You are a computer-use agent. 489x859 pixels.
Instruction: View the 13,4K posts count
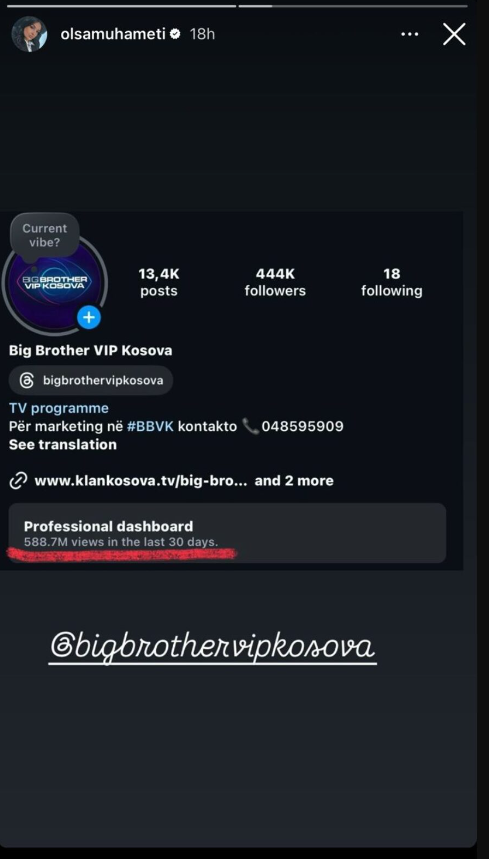[x=159, y=282]
